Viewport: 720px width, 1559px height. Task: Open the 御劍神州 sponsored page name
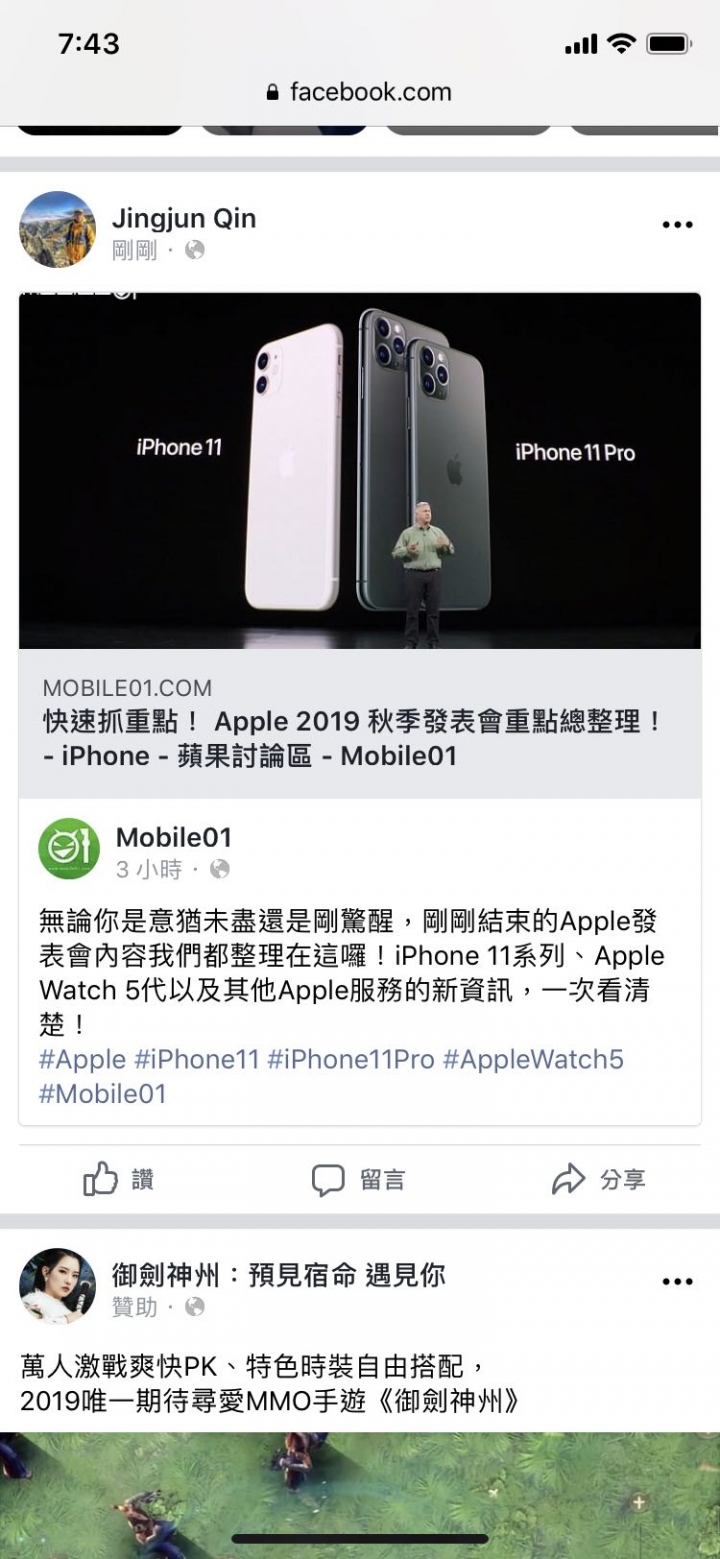(x=279, y=1275)
